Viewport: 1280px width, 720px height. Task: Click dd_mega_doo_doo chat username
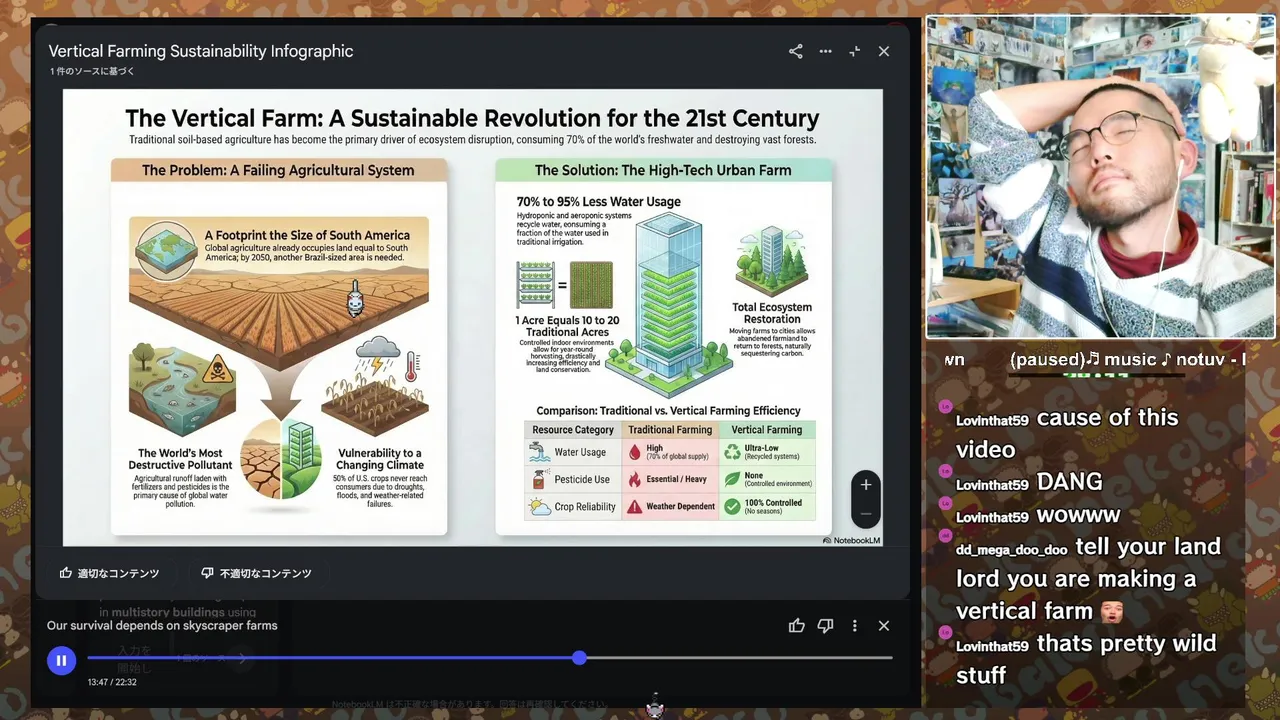1011,550
